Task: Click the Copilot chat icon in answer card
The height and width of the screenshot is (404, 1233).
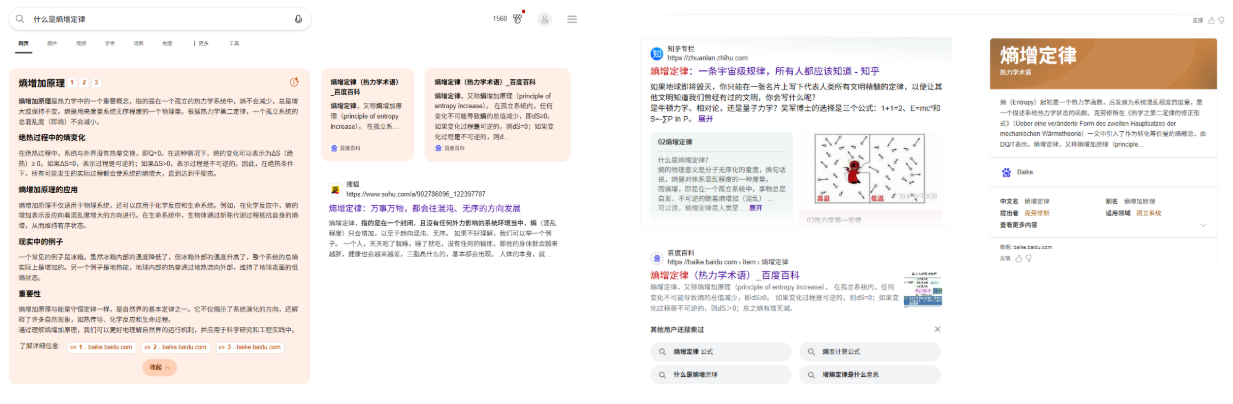Action: tap(294, 82)
